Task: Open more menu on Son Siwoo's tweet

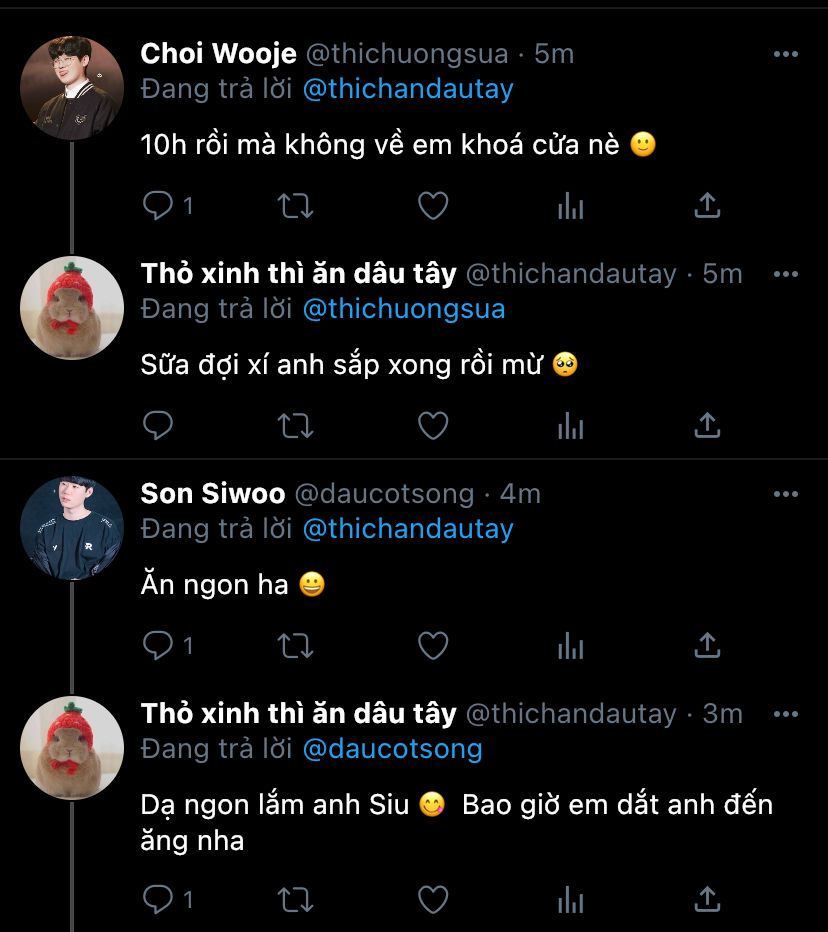Action: pyautogui.click(x=786, y=494)
